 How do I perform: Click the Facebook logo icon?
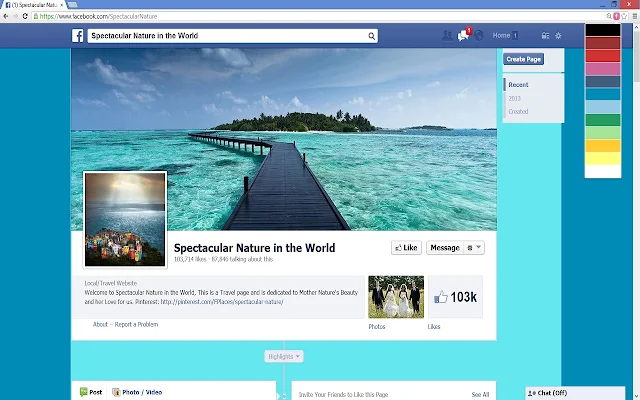(x=78, y=36)
